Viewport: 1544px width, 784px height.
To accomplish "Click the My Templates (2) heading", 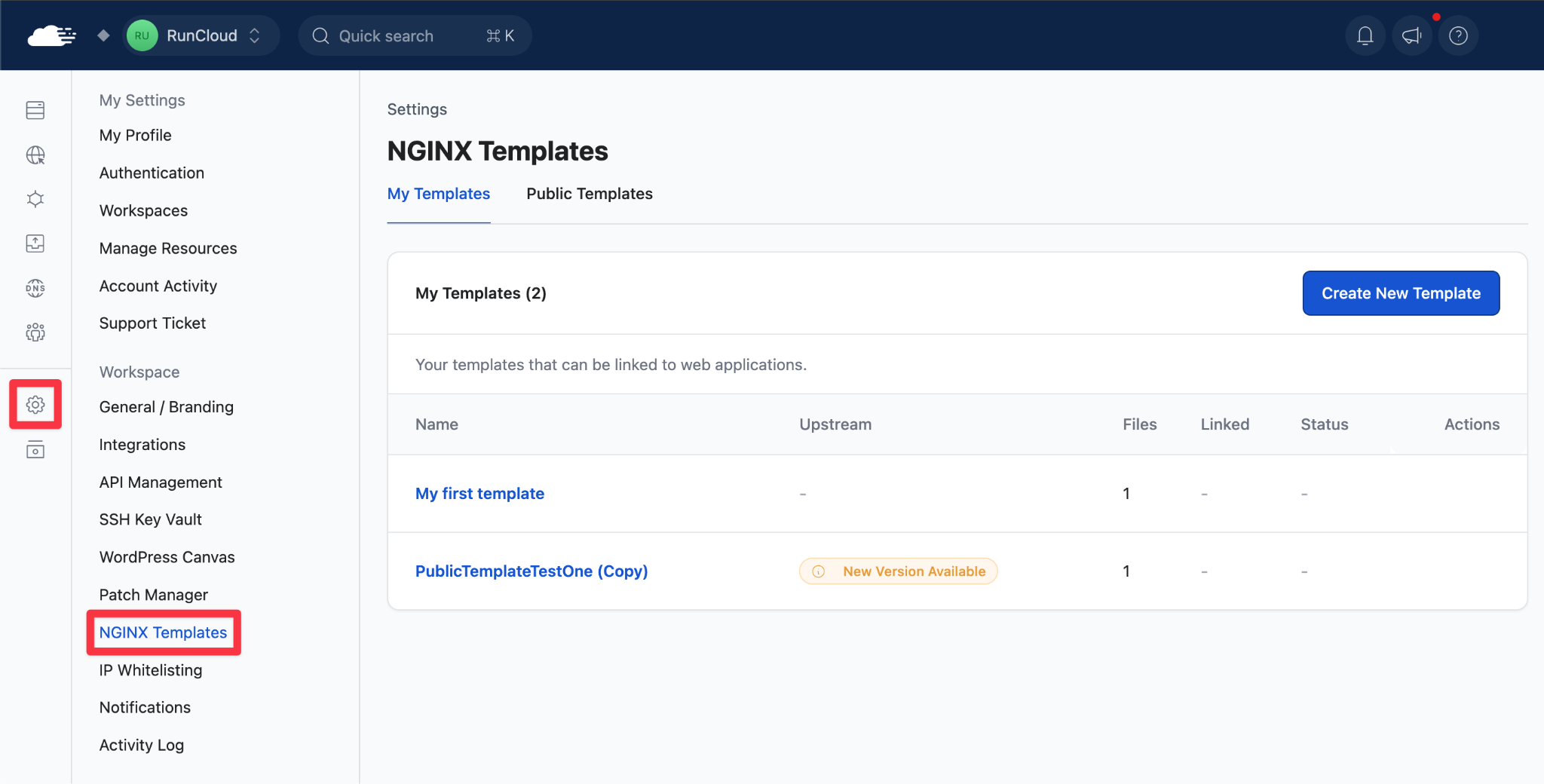I will click(481, 293).
